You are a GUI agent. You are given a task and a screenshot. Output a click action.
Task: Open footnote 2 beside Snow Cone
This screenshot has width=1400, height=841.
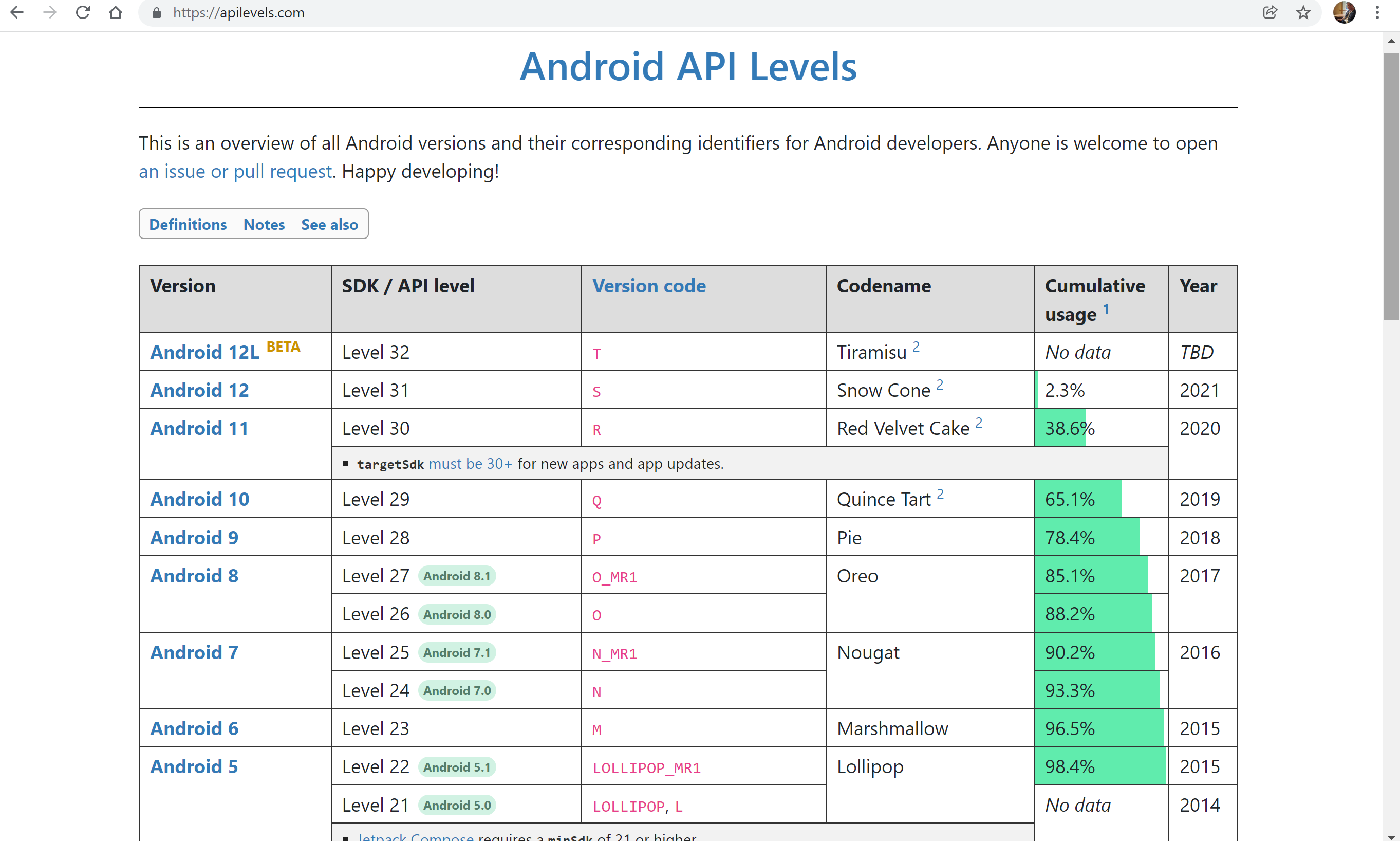pyautogui.click(x=940, y=384)
